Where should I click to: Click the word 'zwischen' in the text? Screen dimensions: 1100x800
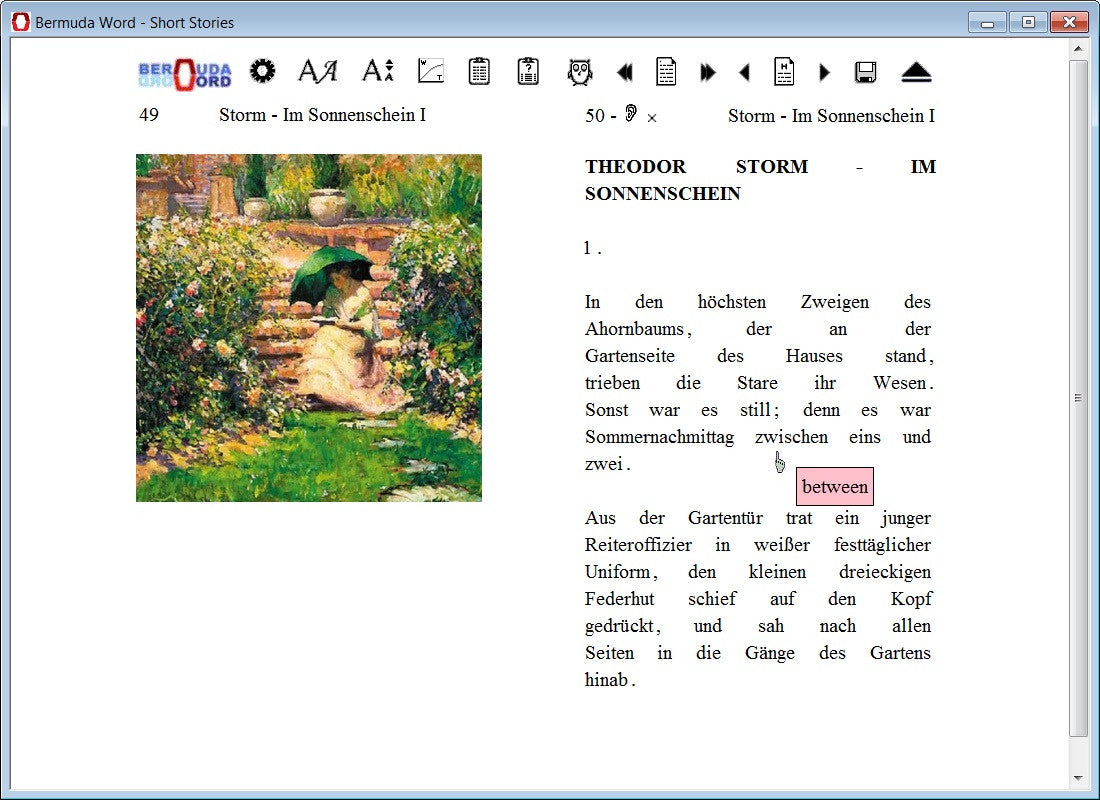[x=791, y=437]
